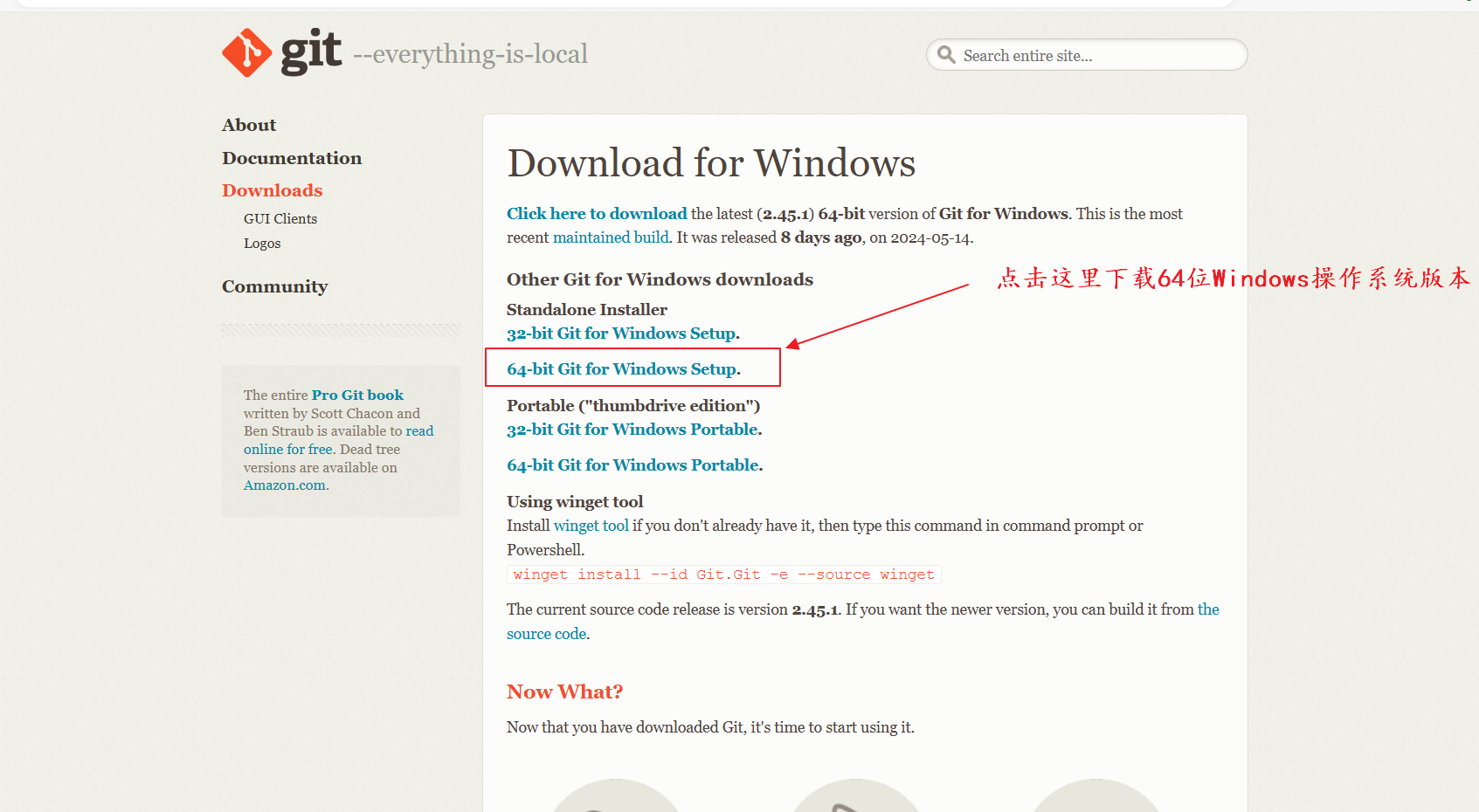1479x812 pixels.
Task: Focus the Search entire site field
Action: pyautogui.click(x=1087, y=55)
